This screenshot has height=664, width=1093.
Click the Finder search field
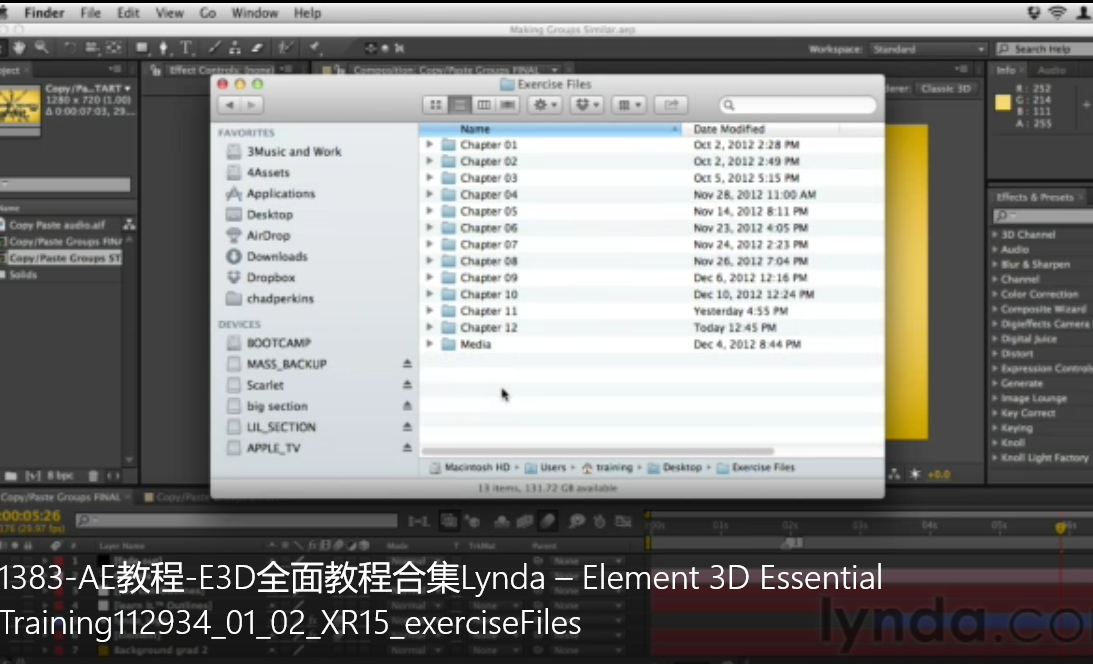[798, 105]
